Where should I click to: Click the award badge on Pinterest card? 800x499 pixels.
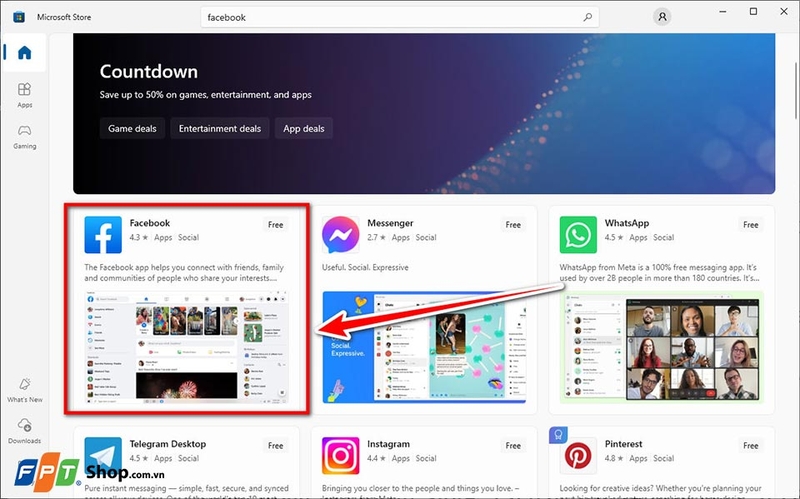coord(558,435)
